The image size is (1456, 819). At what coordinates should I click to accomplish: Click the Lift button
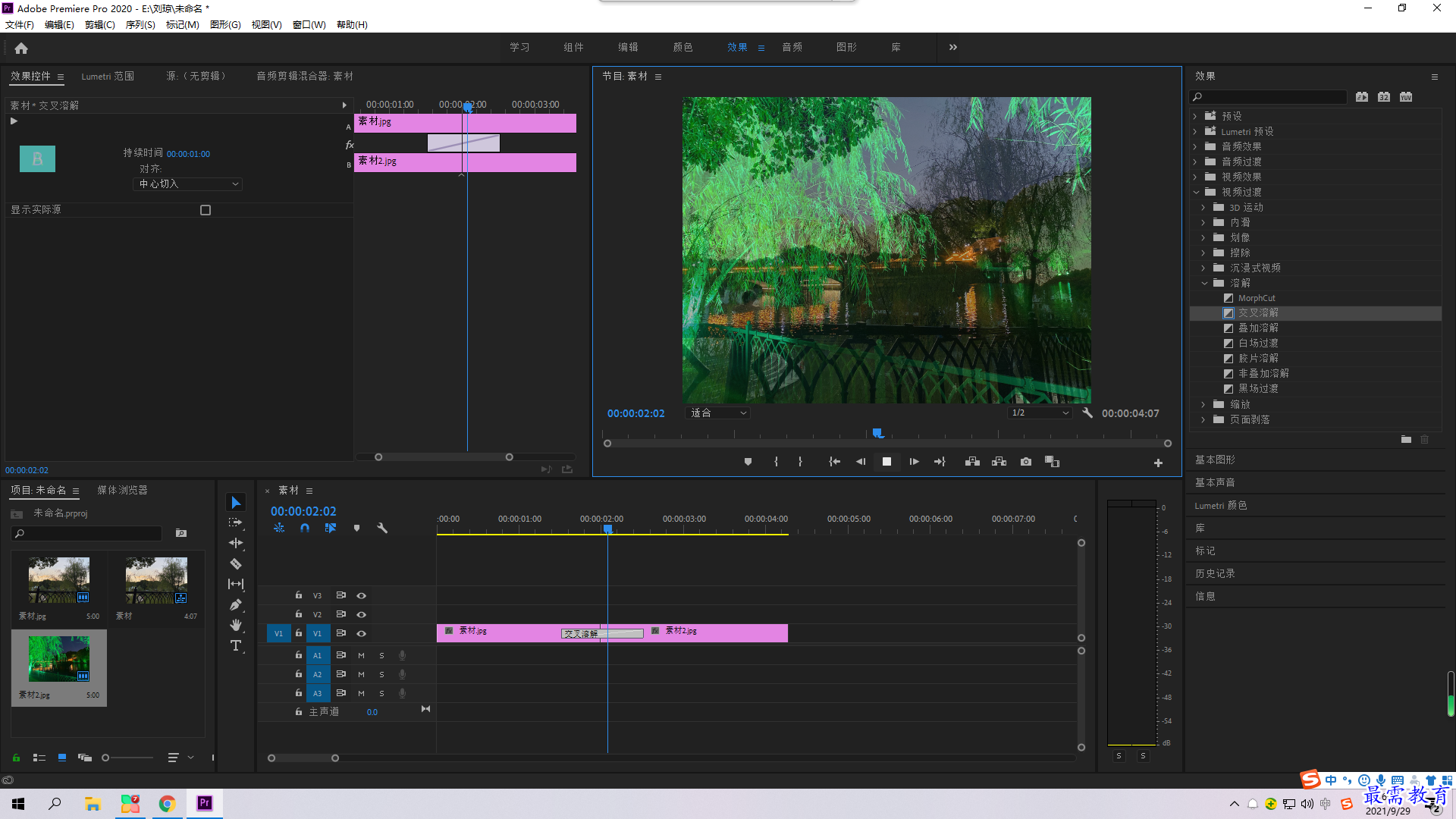(972, 462)
